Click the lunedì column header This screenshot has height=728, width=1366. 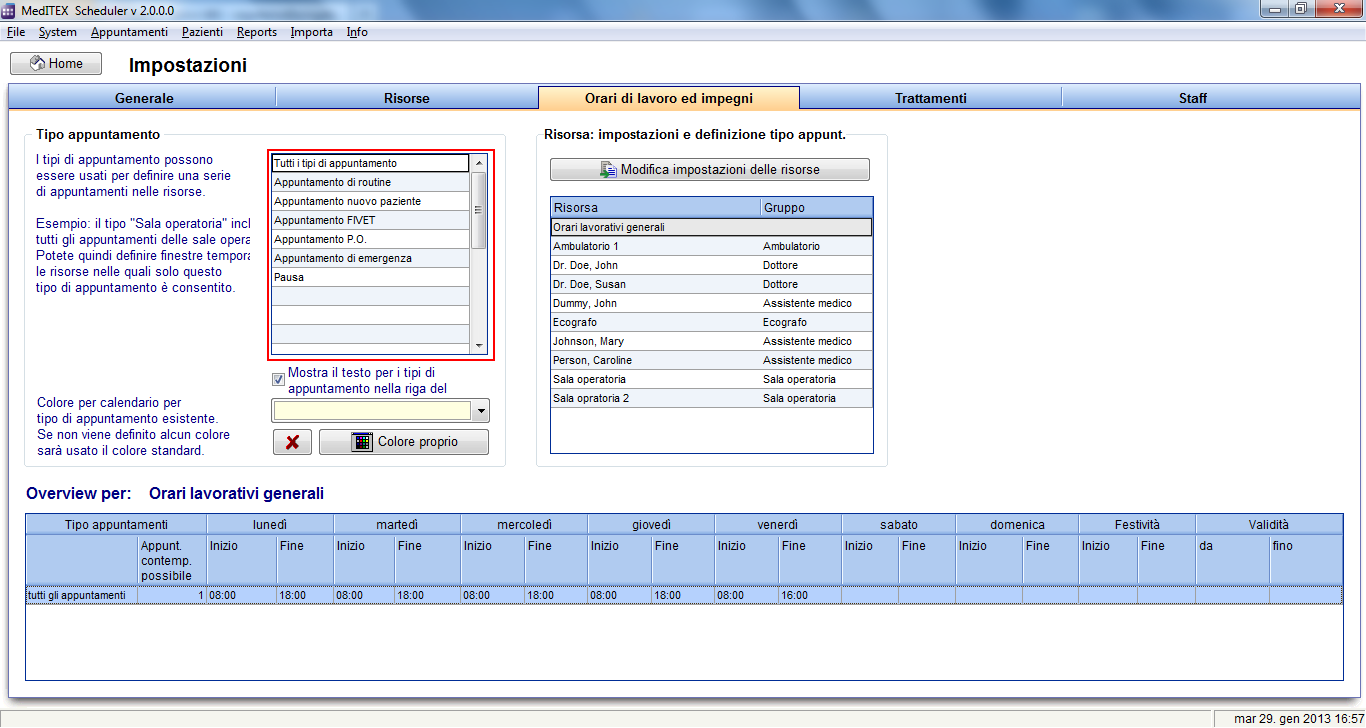click(270, 524)
